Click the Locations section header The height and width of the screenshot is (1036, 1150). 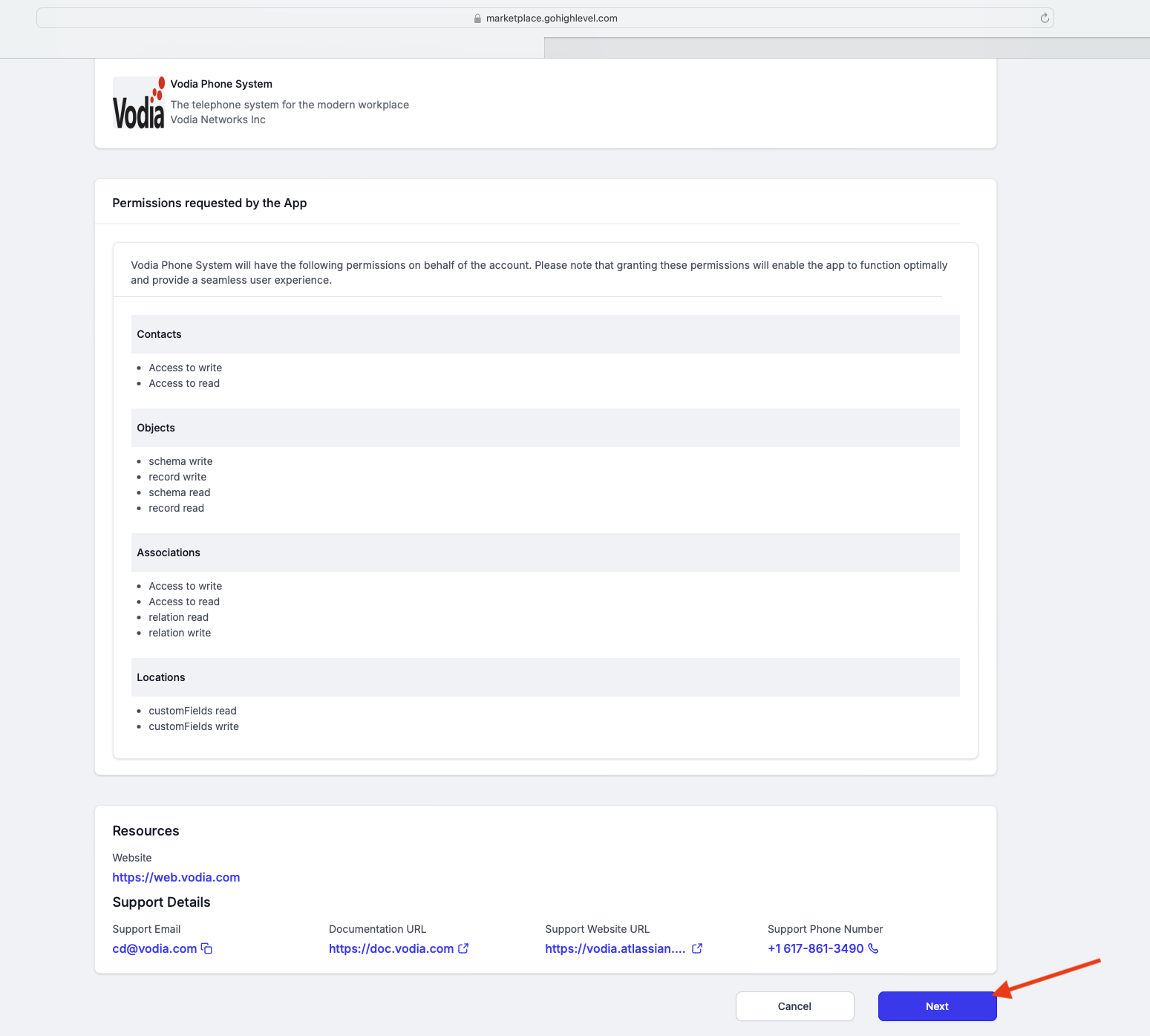[x=545, y=677]
